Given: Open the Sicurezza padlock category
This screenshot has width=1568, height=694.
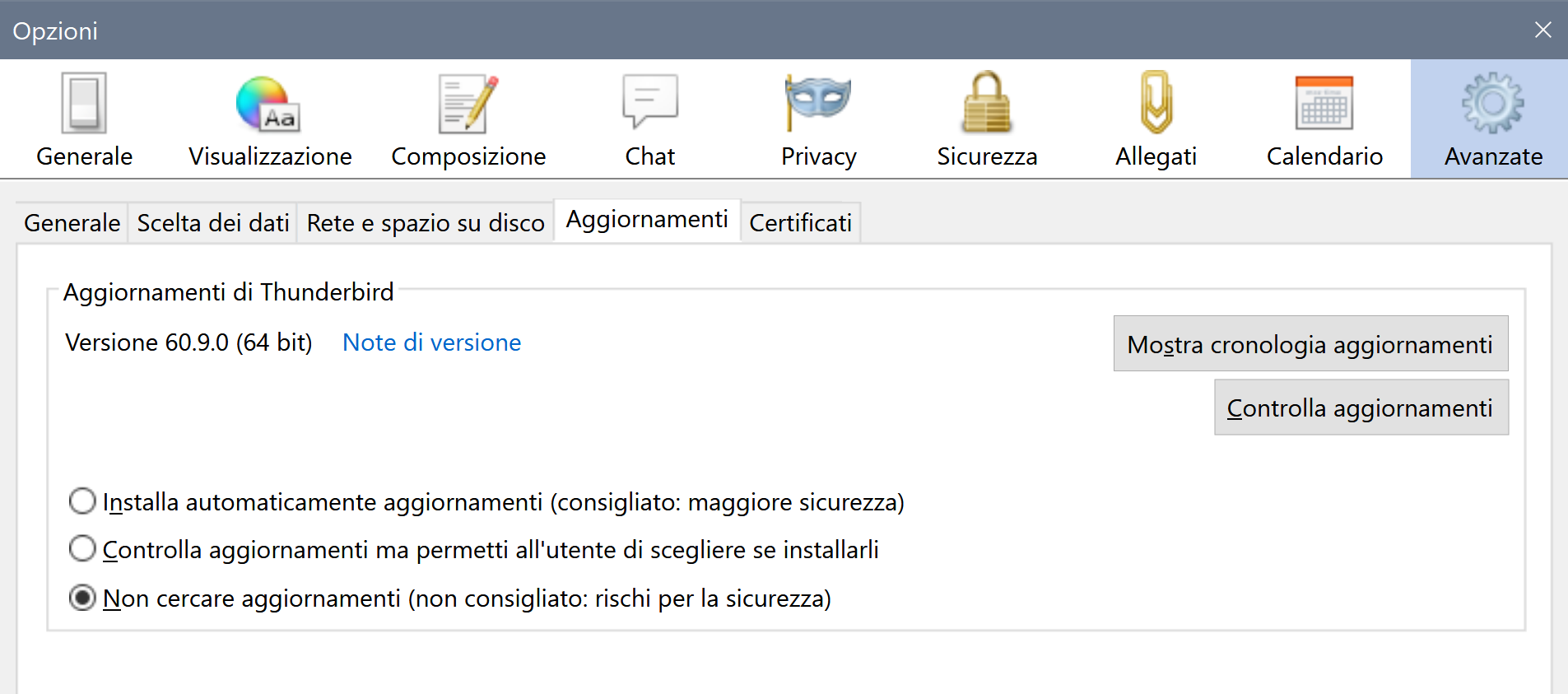Looking at the screenshot, I should [x=987, y=119].
